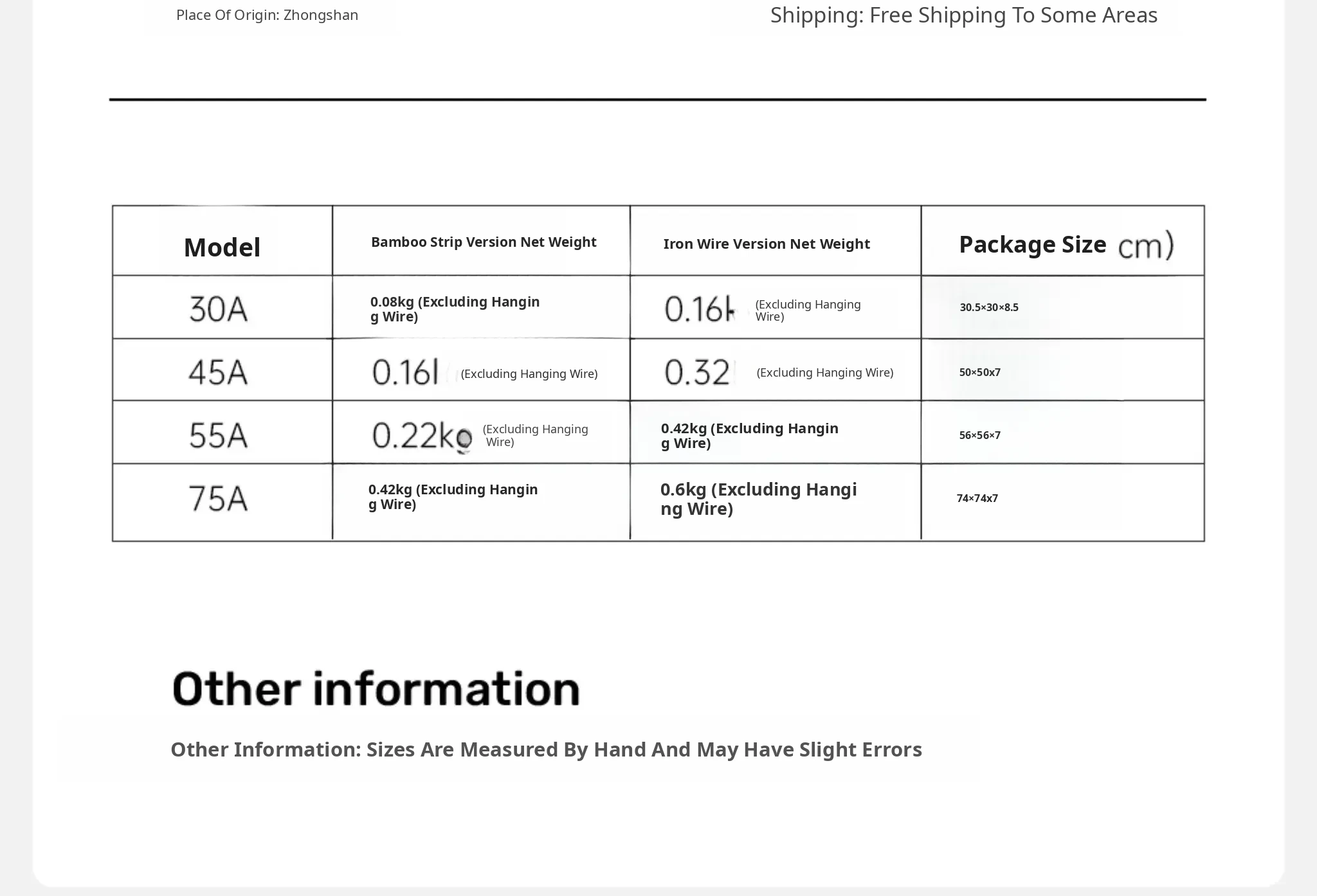Click the Free Shipping To Some Areas text
Screen dimensions: 1317x896
pyautogui.click(x=963, y=15)
